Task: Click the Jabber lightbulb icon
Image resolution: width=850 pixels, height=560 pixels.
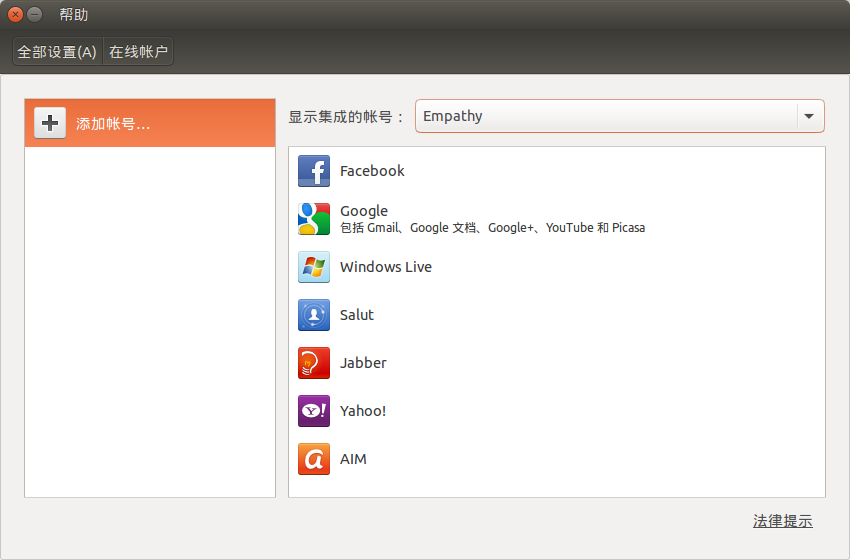Action: pos(314,363)
